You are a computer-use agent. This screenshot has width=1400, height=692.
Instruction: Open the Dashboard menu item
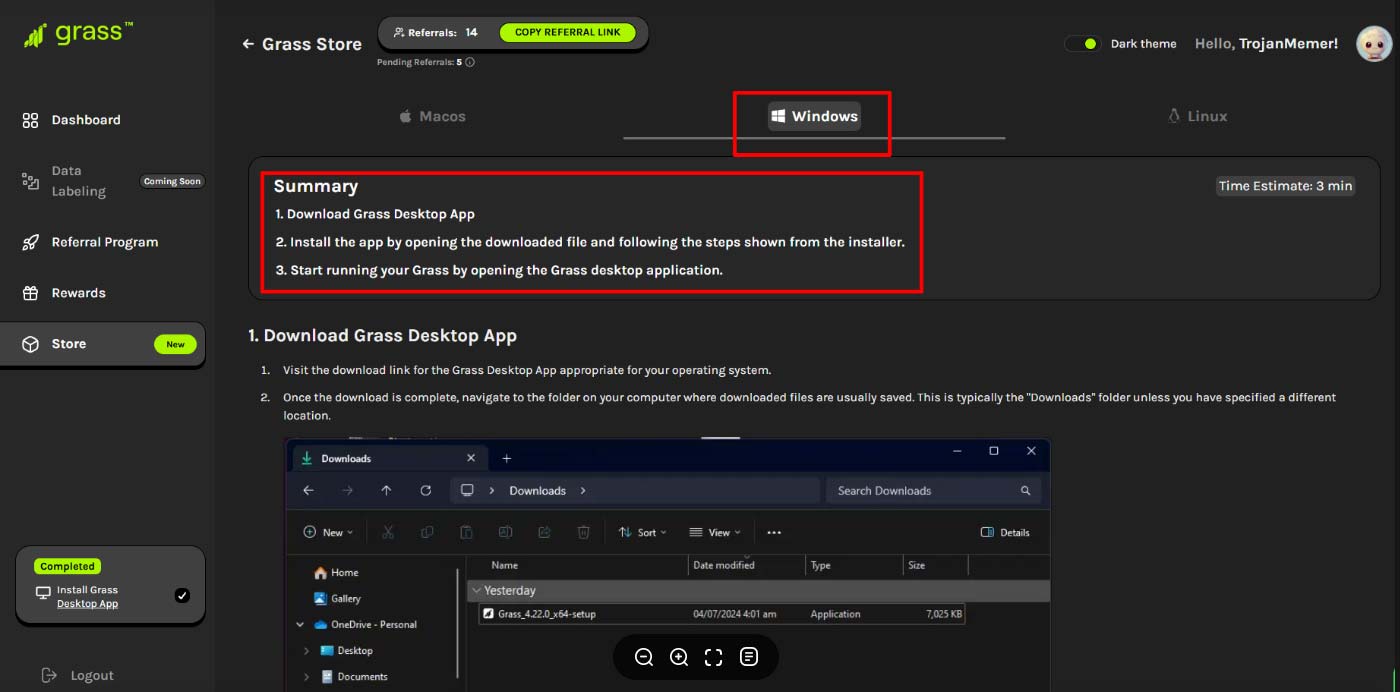(x=86, y=120)
